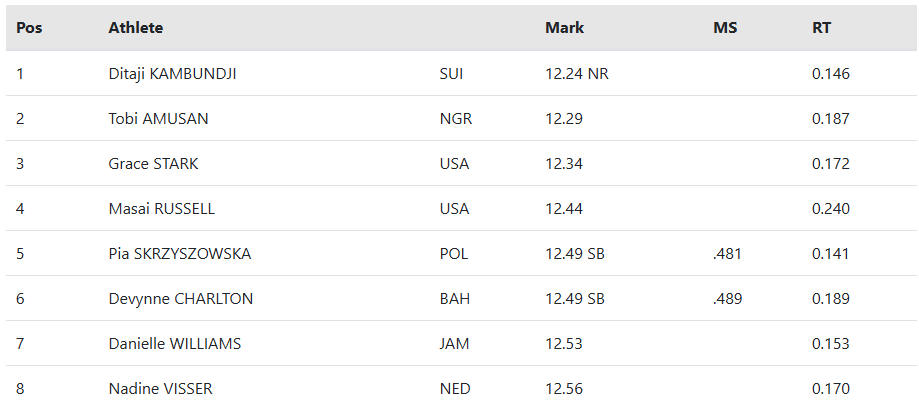
Task: Open Nadine VISSER athlete profile
Action: 161,388
